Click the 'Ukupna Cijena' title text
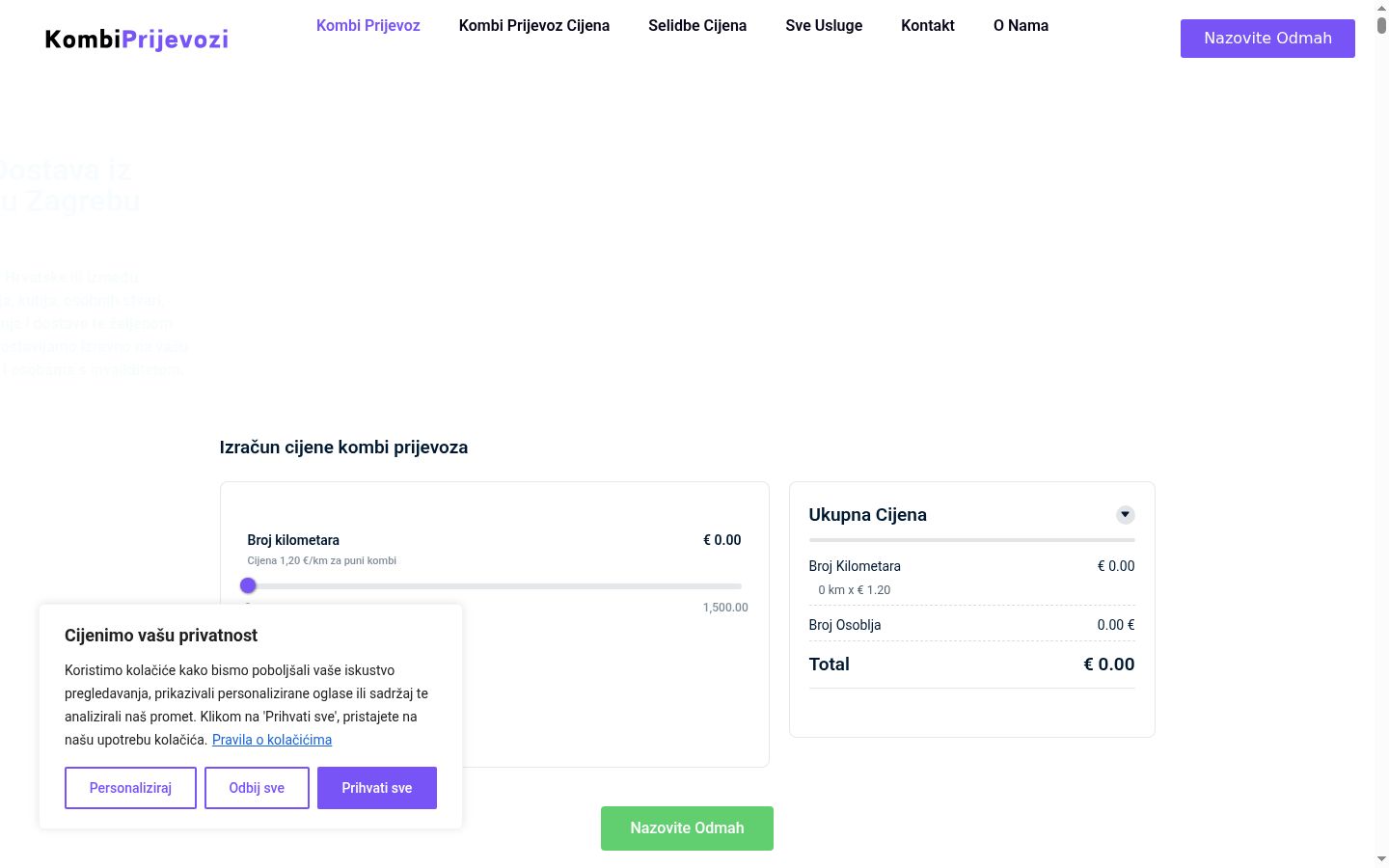Viewport: 1389px width, 868px height. coord(868,515)
